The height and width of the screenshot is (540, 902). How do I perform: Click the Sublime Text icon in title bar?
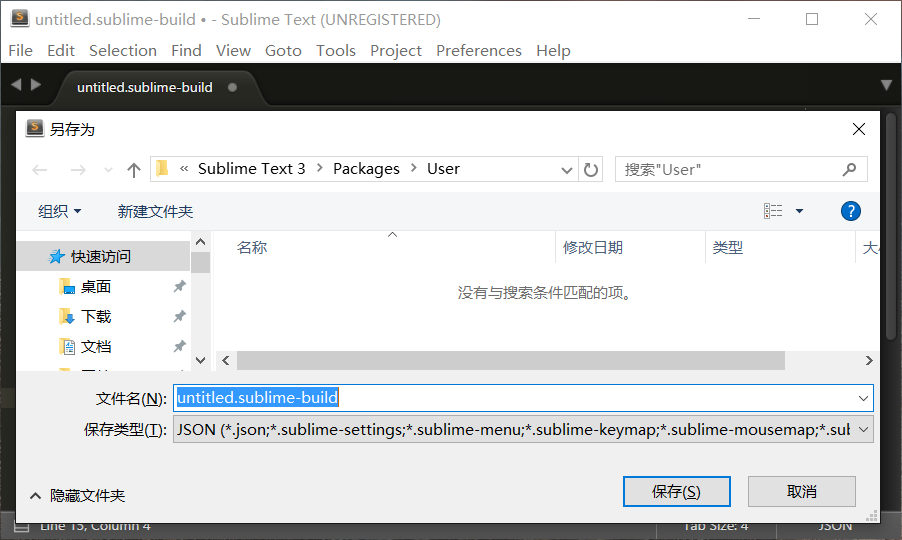coord(20,18)
